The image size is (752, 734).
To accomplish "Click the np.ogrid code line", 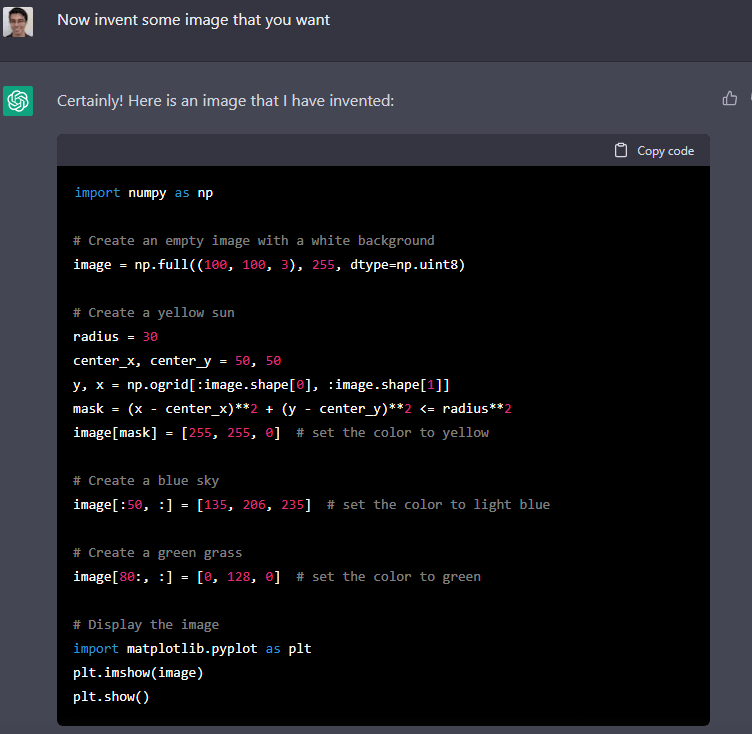I will click(261, 384).
